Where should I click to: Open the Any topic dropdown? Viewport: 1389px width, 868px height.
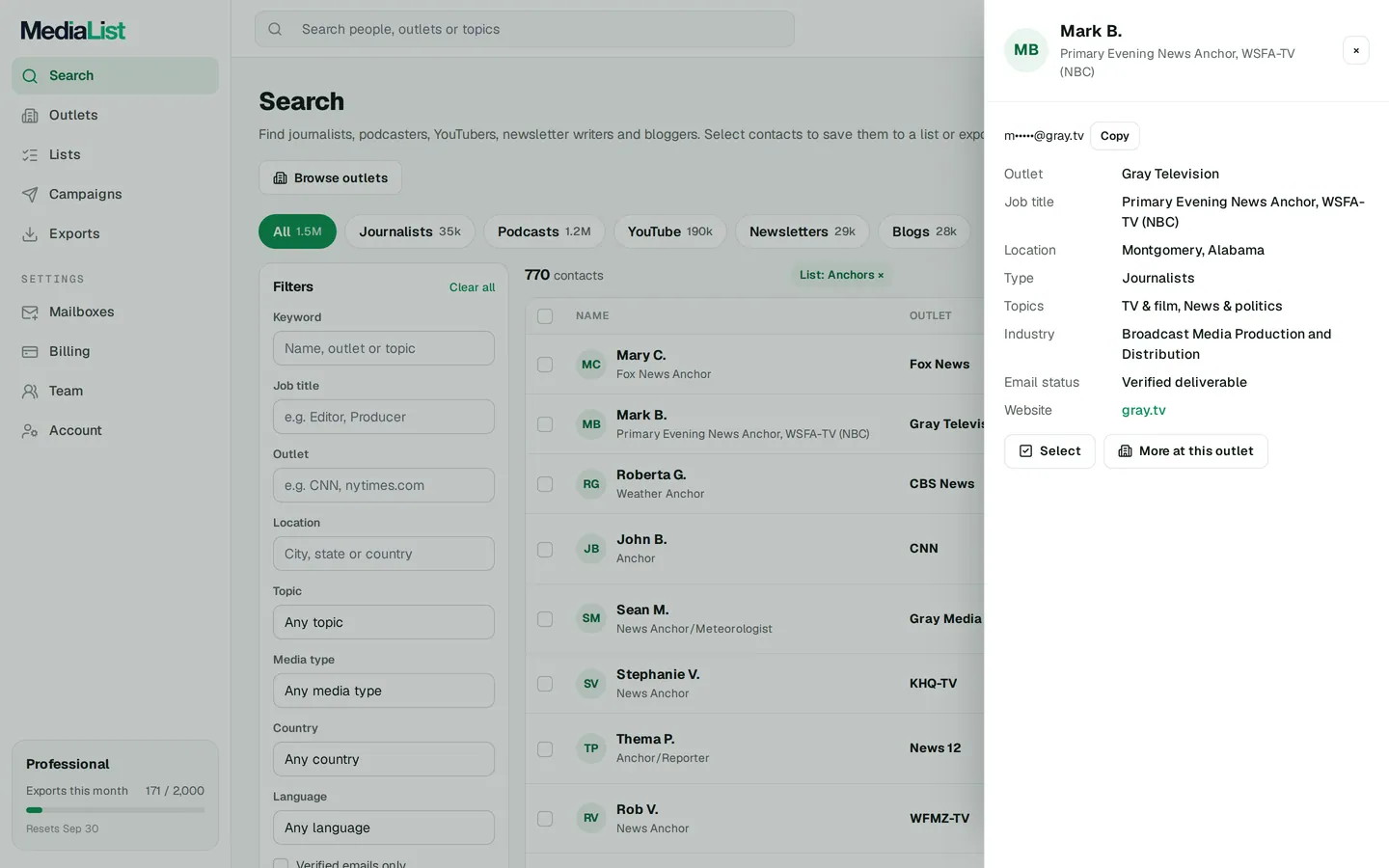(384, 622)
